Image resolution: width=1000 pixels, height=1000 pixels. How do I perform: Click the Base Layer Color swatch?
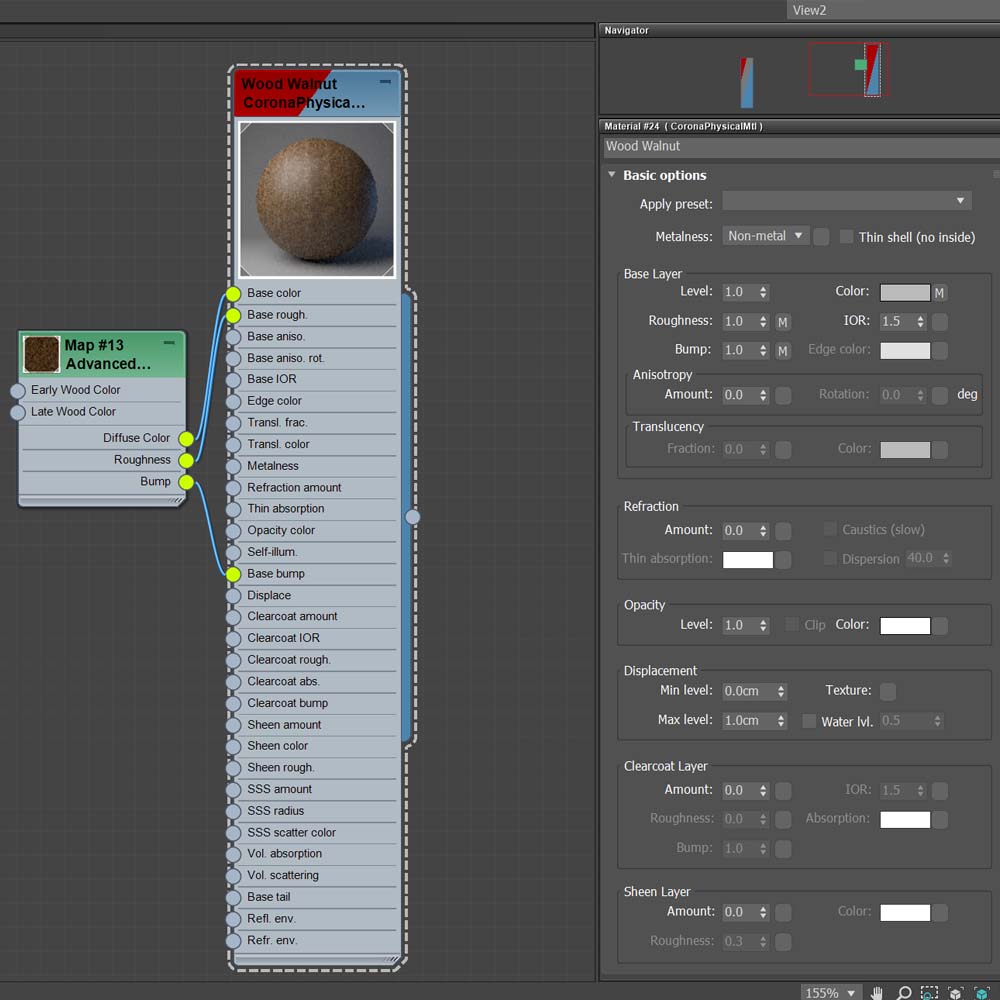point(904,293)
